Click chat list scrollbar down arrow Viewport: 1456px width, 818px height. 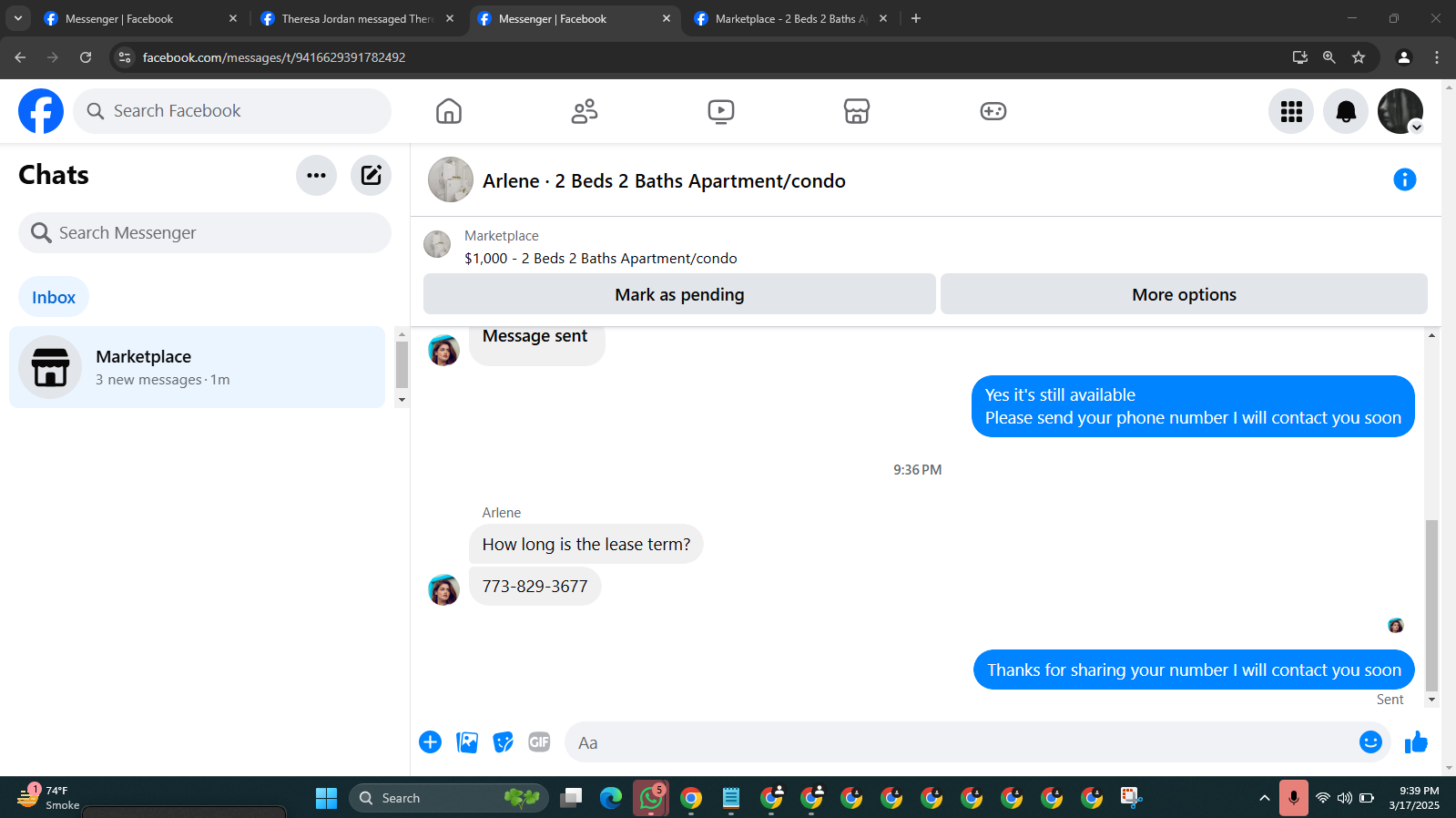tap(402, 400)
